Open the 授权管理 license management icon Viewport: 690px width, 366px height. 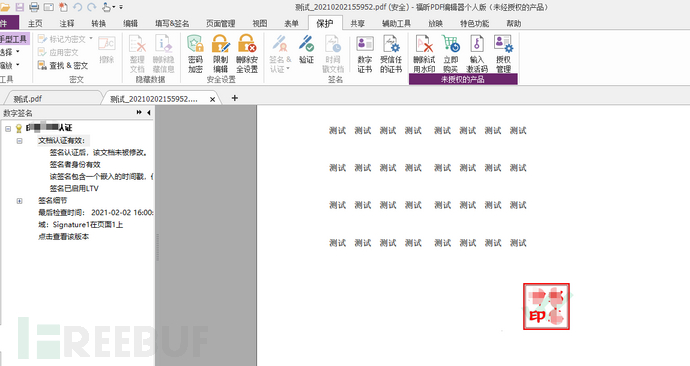pyautogui.click(x=503, y=54)
